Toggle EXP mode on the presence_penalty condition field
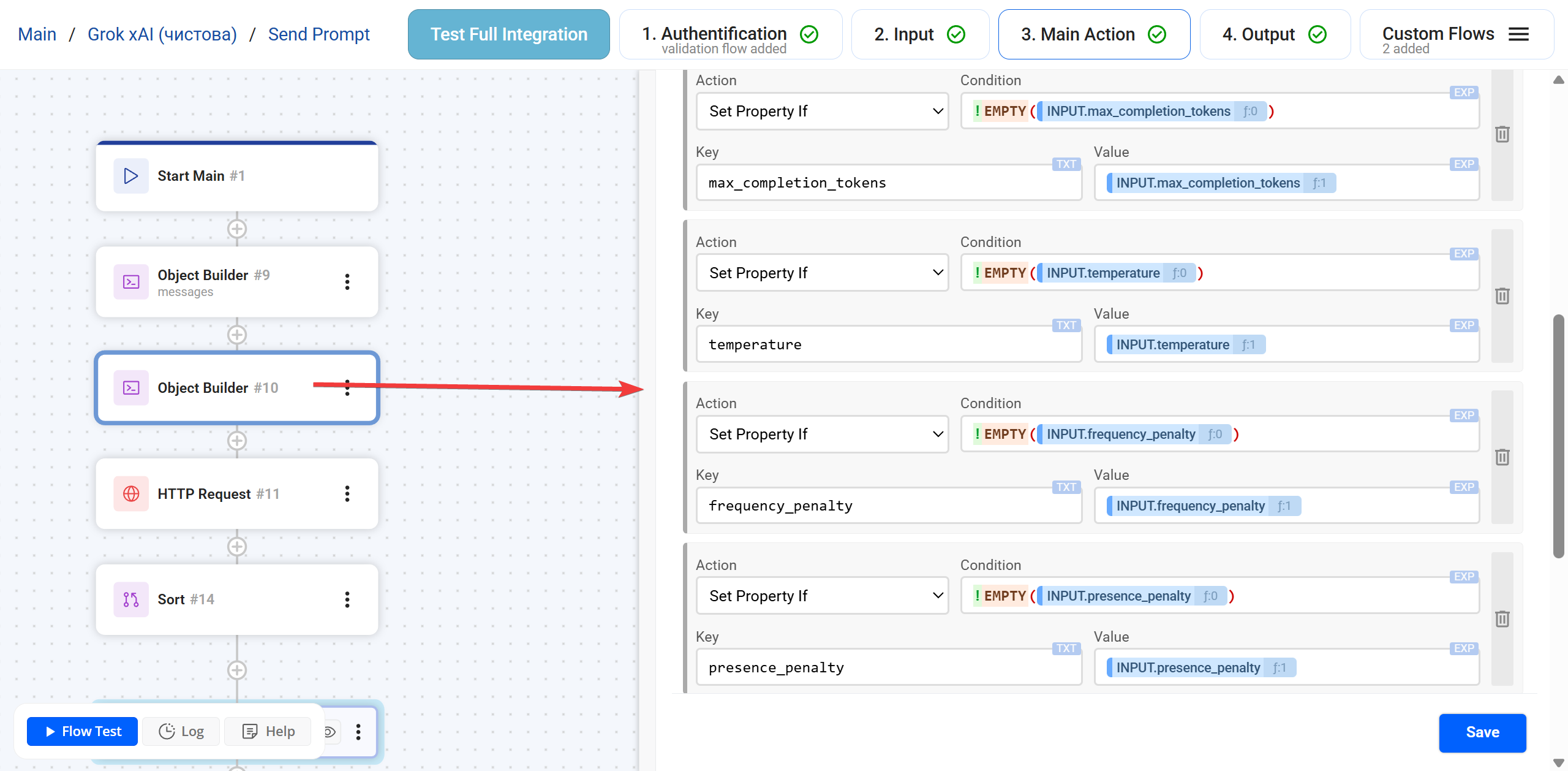 (1464, 577)
